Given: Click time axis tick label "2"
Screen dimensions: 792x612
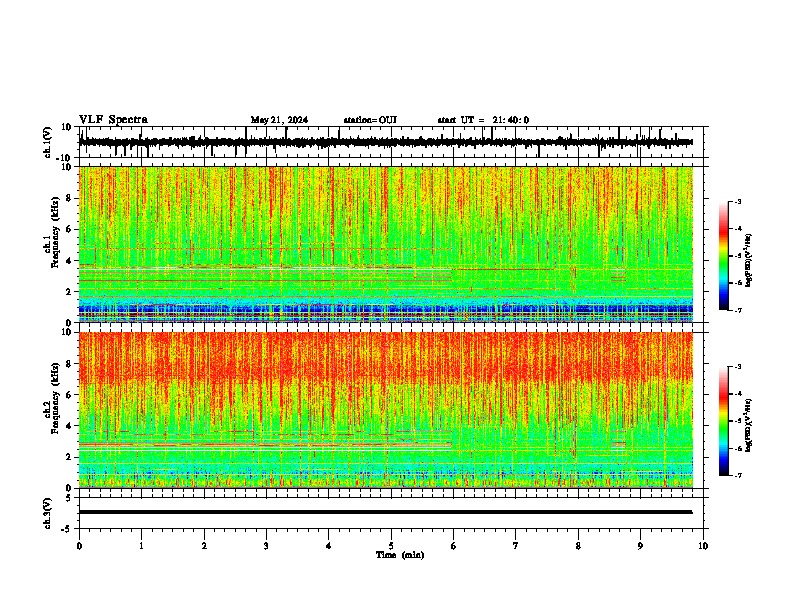Looking at the screenshot, I should pyautogui.click(x=204, y=546).
